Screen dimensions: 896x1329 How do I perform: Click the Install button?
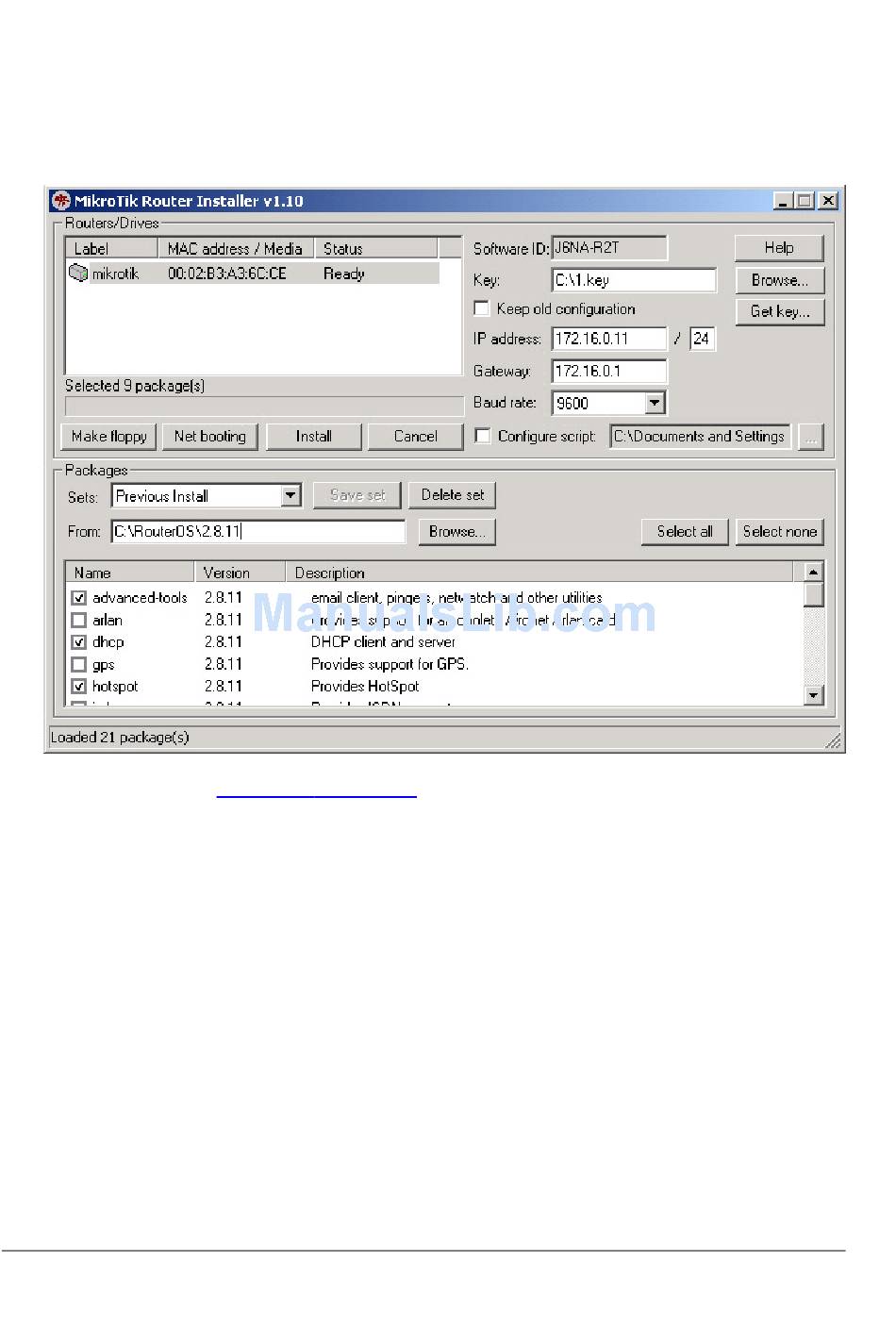coord(314,437)
